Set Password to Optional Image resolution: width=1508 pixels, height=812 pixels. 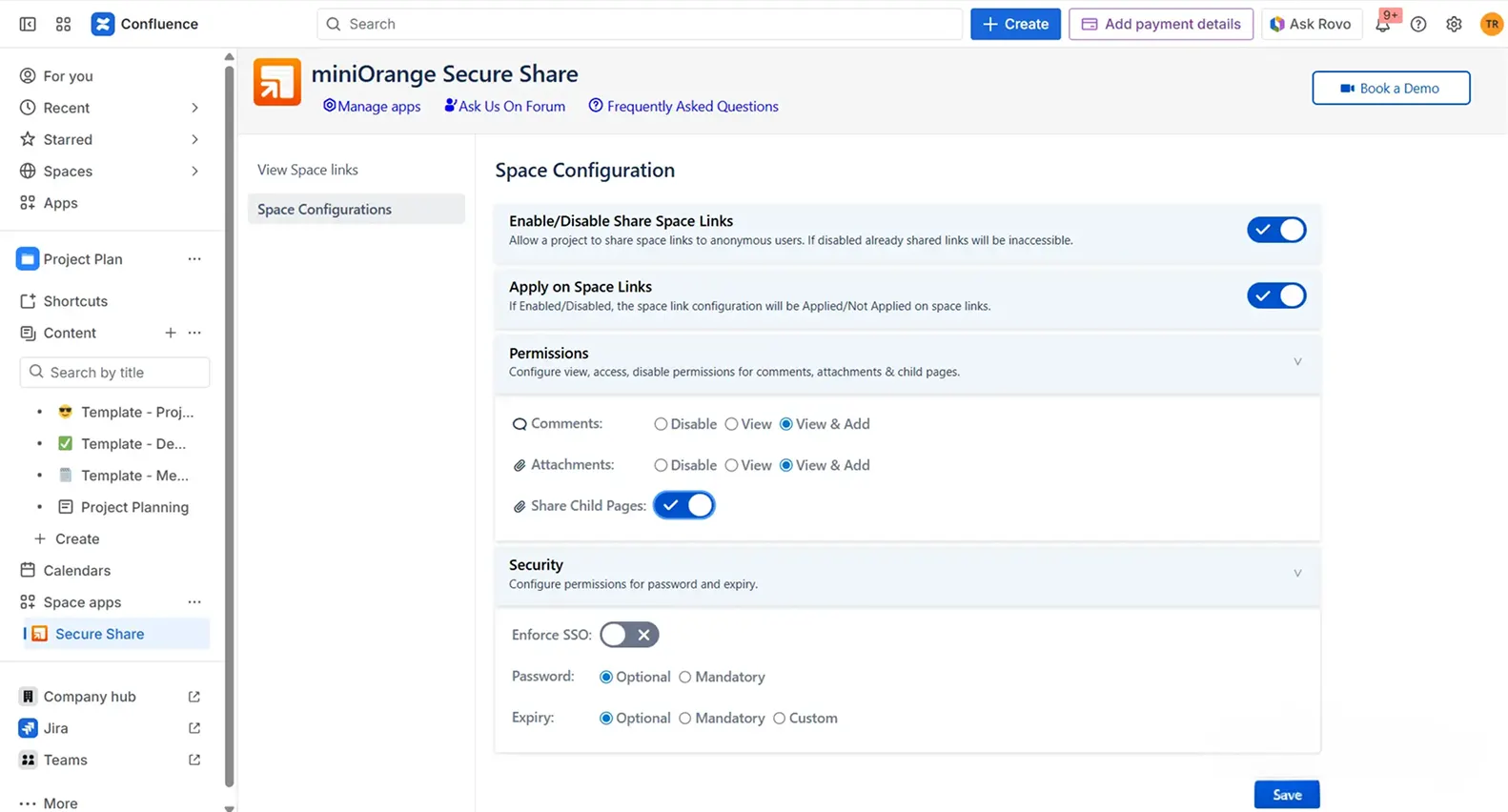606,677
